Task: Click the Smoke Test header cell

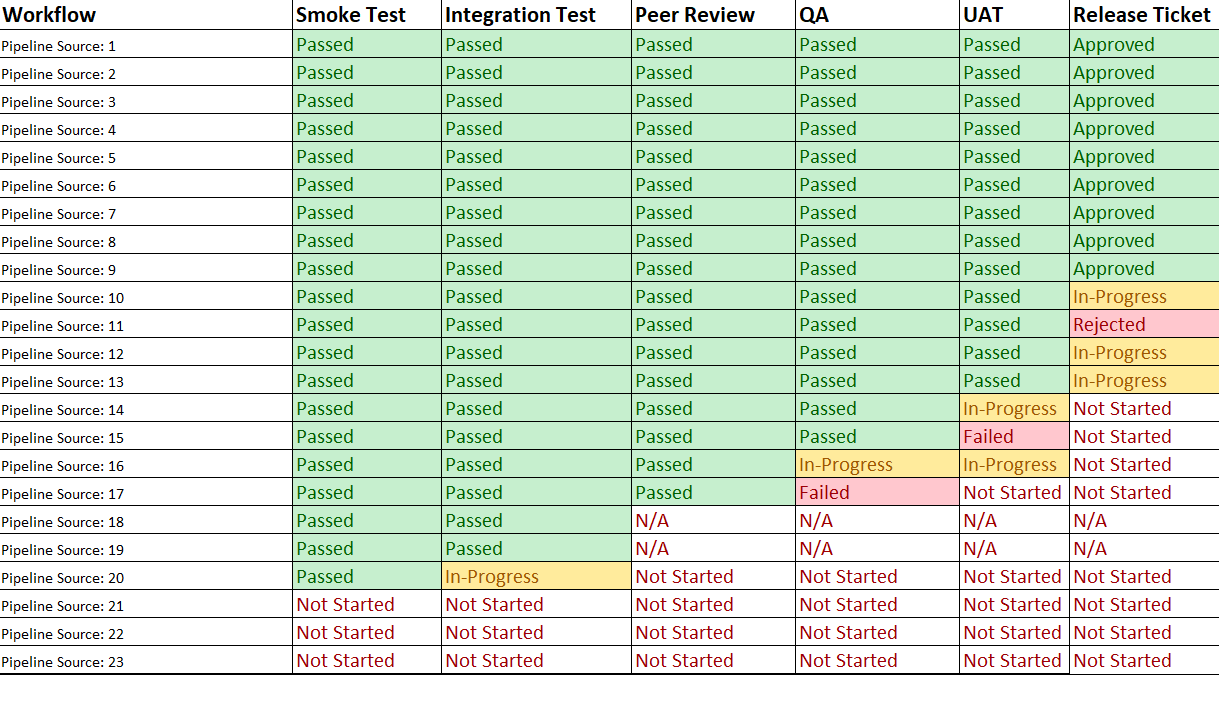Action: click(367, 15)
